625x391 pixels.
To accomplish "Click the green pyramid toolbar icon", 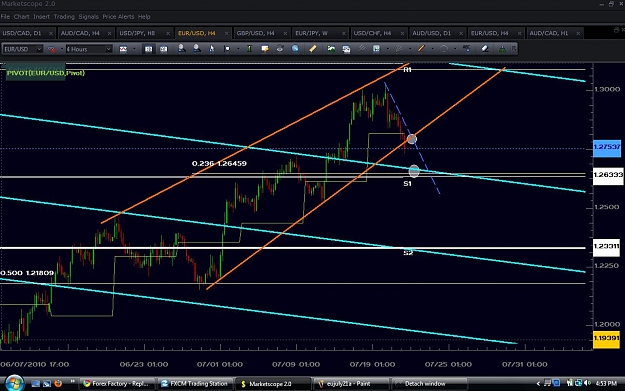I will (x=502, y=49).
